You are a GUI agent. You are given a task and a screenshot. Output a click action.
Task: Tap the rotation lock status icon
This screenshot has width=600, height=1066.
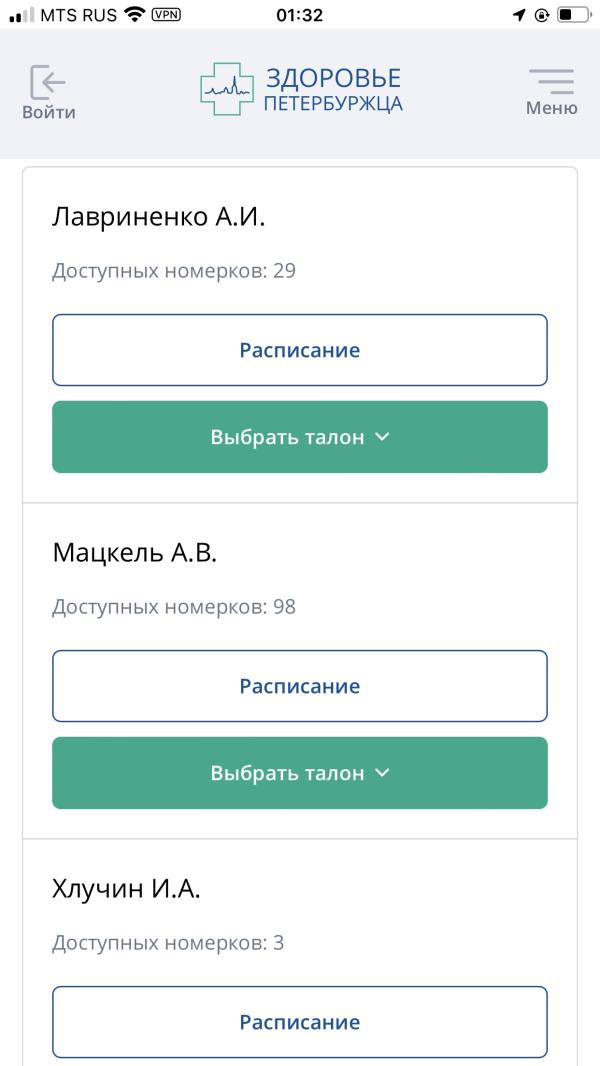pos(542,14)
